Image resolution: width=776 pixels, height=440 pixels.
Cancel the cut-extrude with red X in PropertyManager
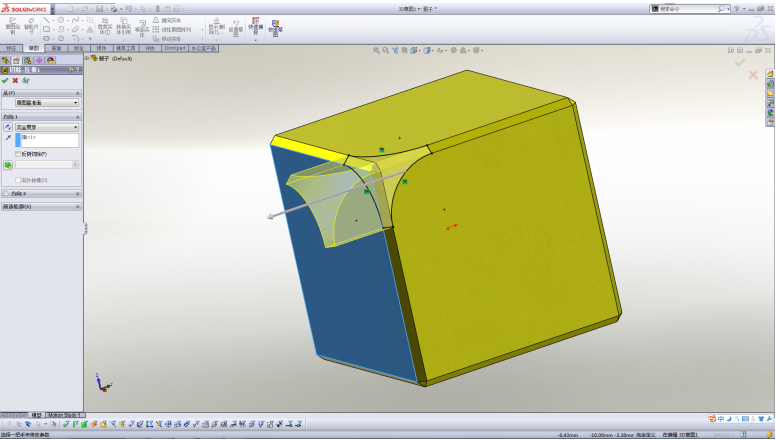tap(15, 80)
